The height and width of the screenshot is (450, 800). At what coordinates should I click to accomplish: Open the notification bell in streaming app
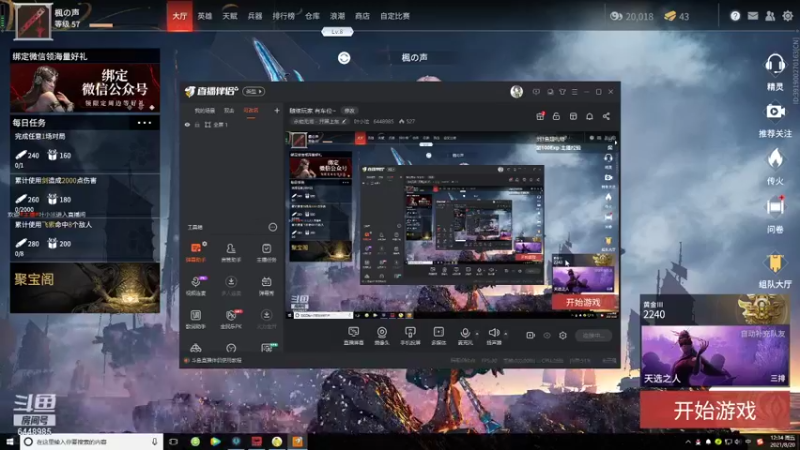[589, 116]
